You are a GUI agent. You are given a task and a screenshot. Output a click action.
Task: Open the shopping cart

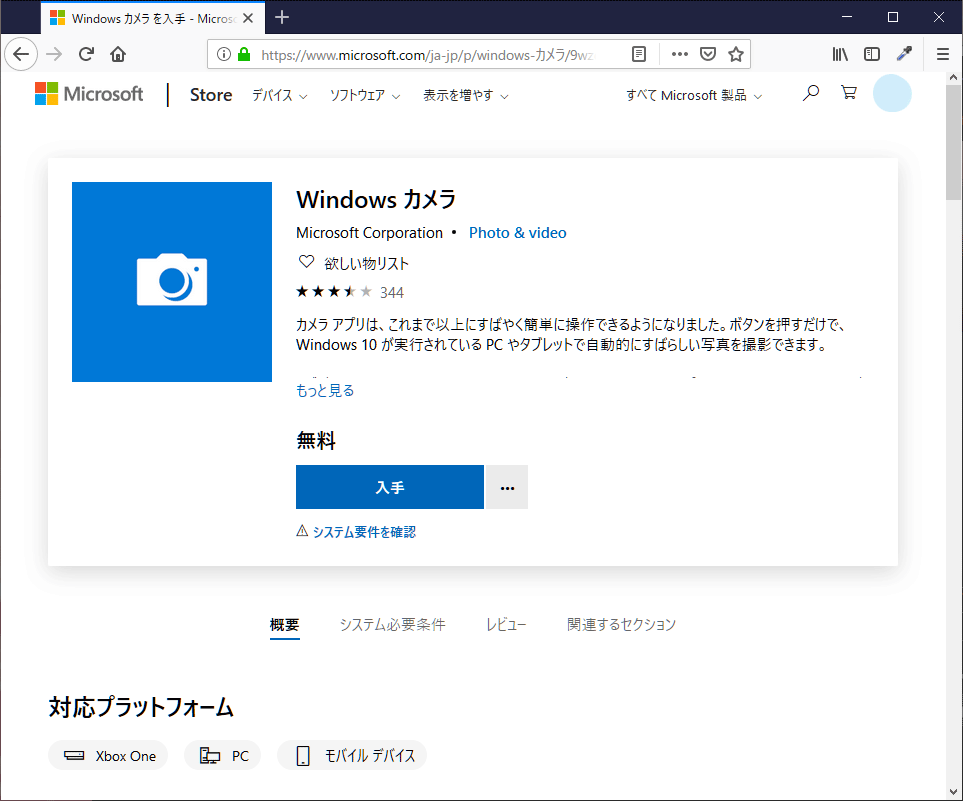tap(849, 93)
